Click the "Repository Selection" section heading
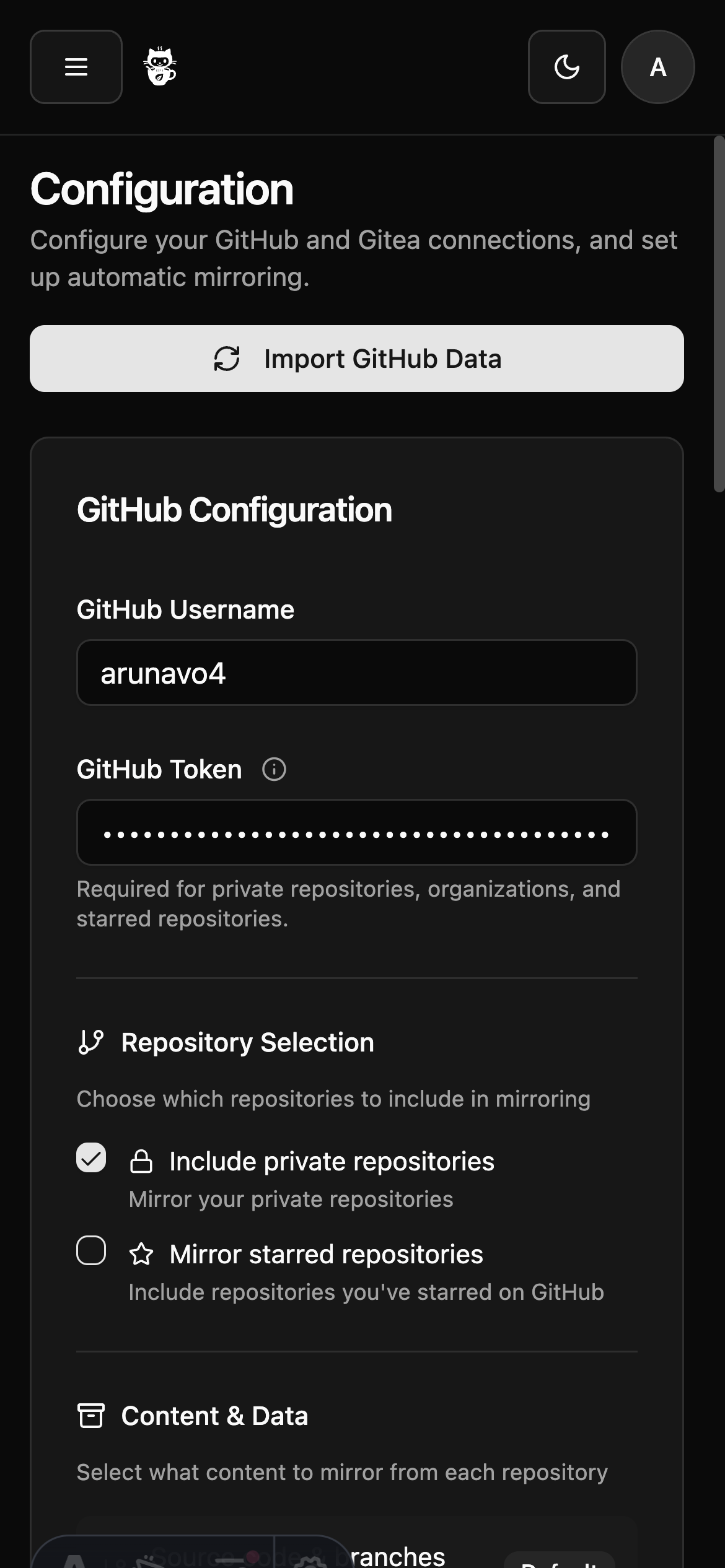 tap(248, 1042)
